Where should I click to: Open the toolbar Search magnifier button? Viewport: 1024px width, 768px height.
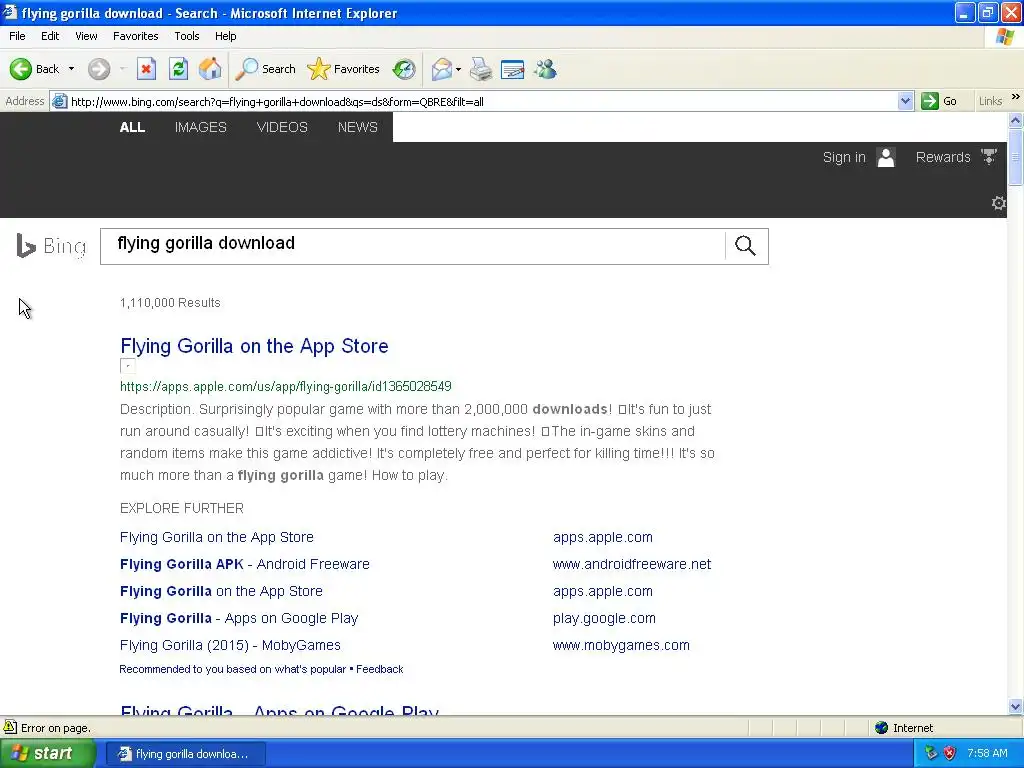(x=265, y=69)
